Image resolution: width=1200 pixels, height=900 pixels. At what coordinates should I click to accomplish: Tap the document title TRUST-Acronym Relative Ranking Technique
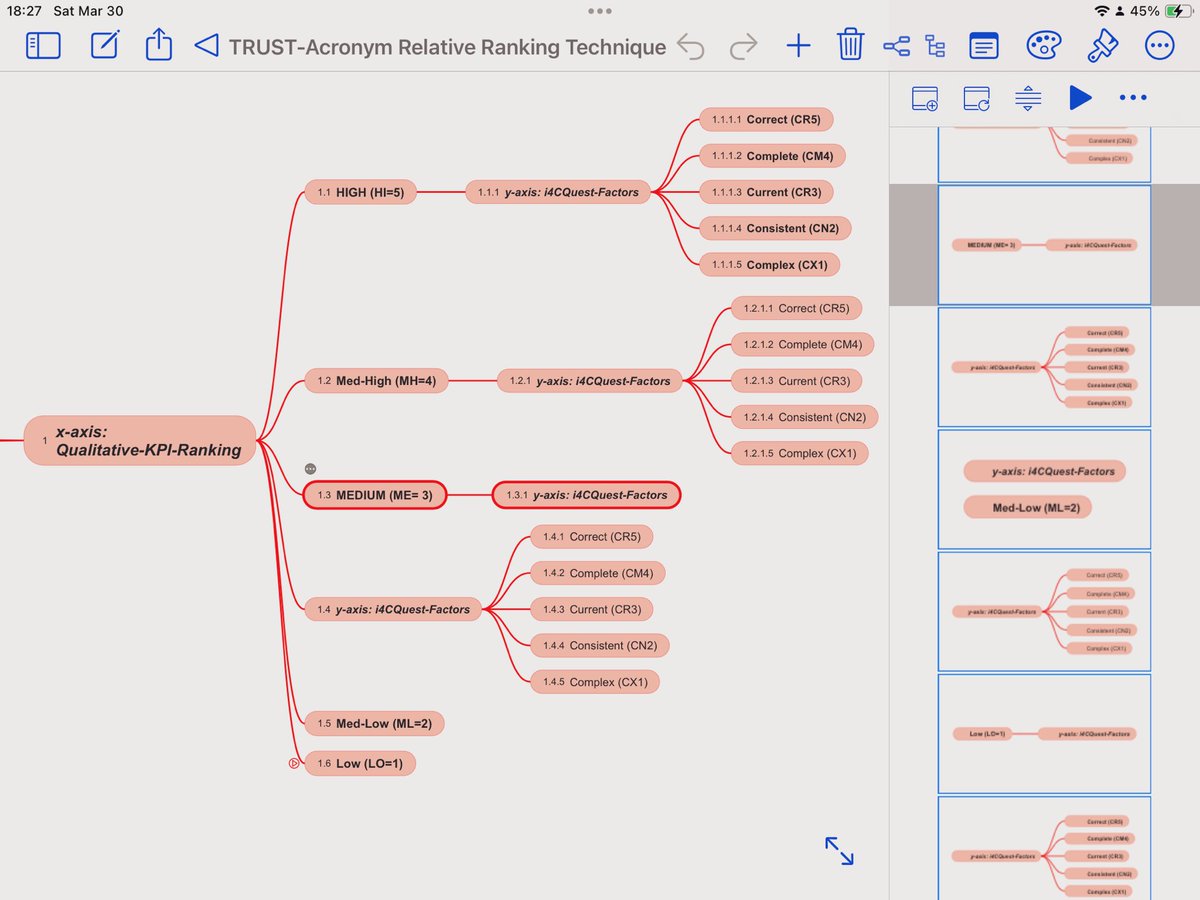[448, 47]
